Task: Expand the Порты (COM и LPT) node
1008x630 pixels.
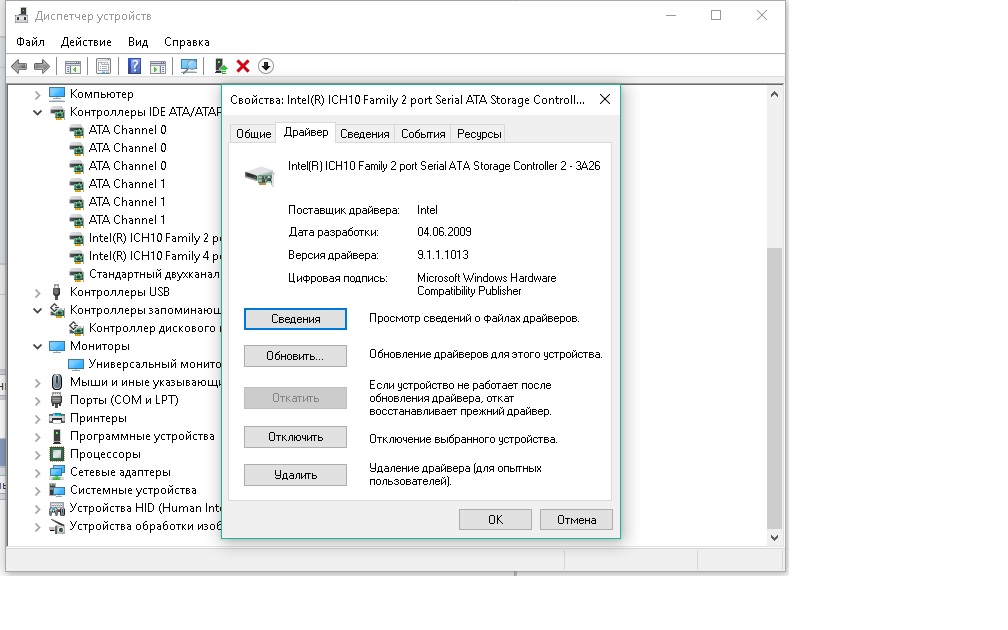Action: coord(37,400)
